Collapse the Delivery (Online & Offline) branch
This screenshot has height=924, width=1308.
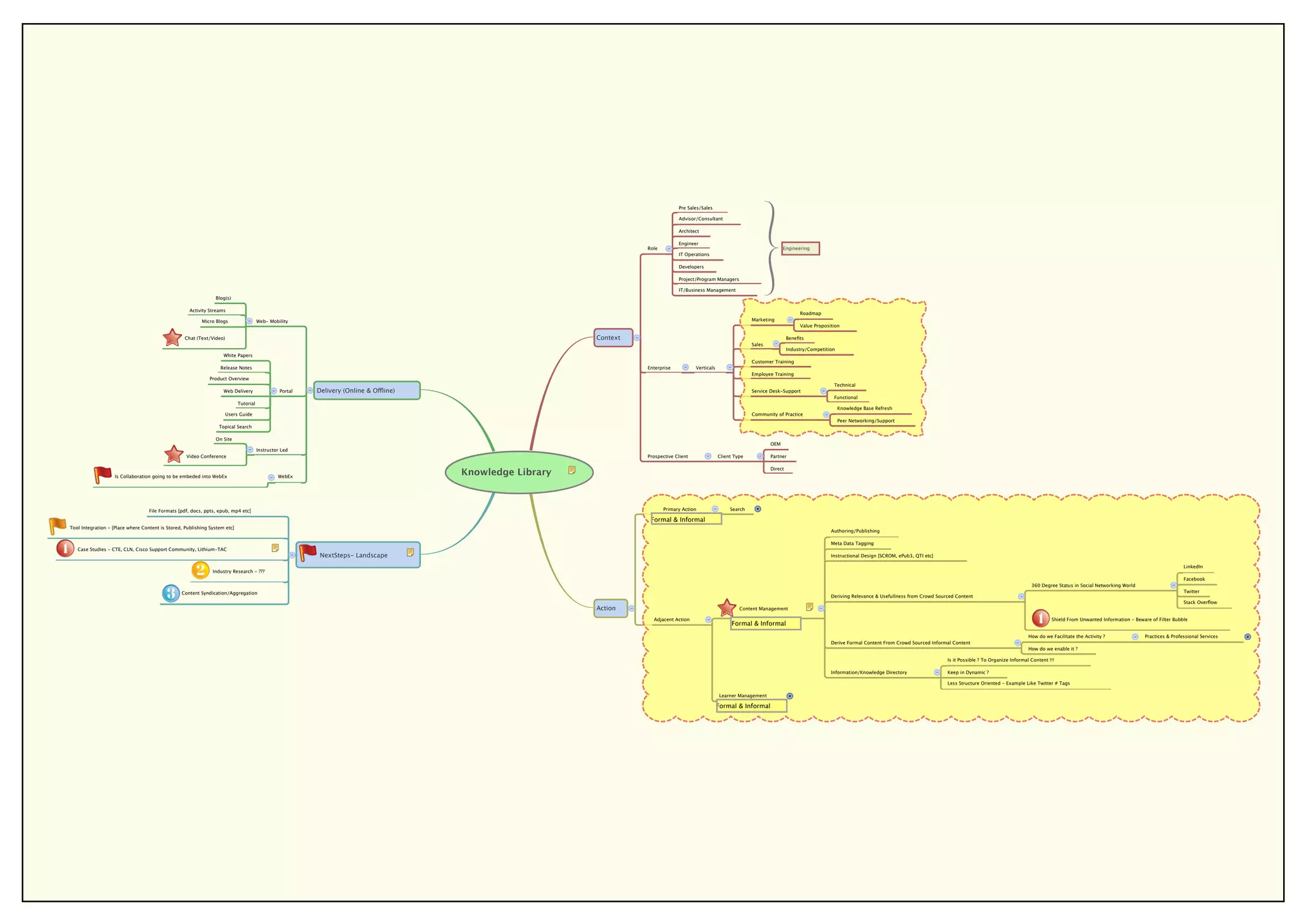coord(310,390)
